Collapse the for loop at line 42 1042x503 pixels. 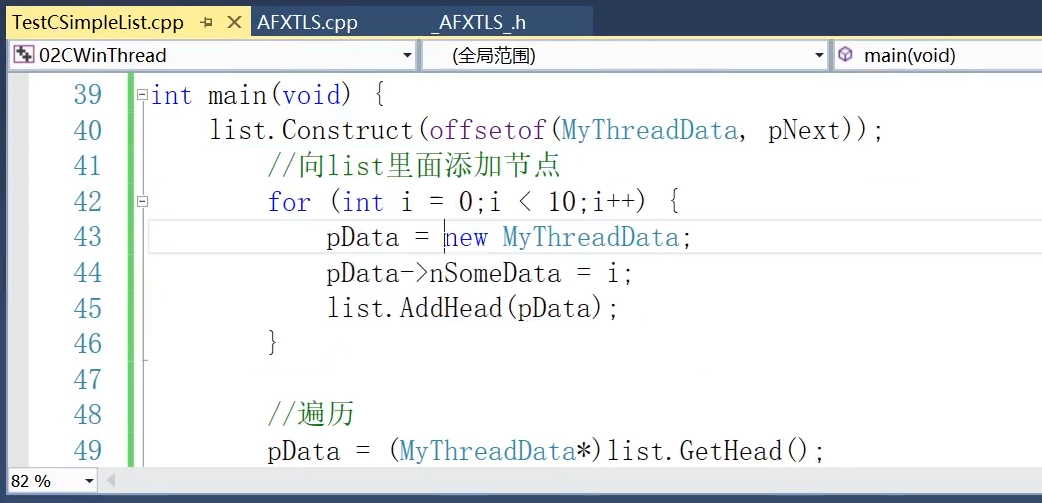142,201
